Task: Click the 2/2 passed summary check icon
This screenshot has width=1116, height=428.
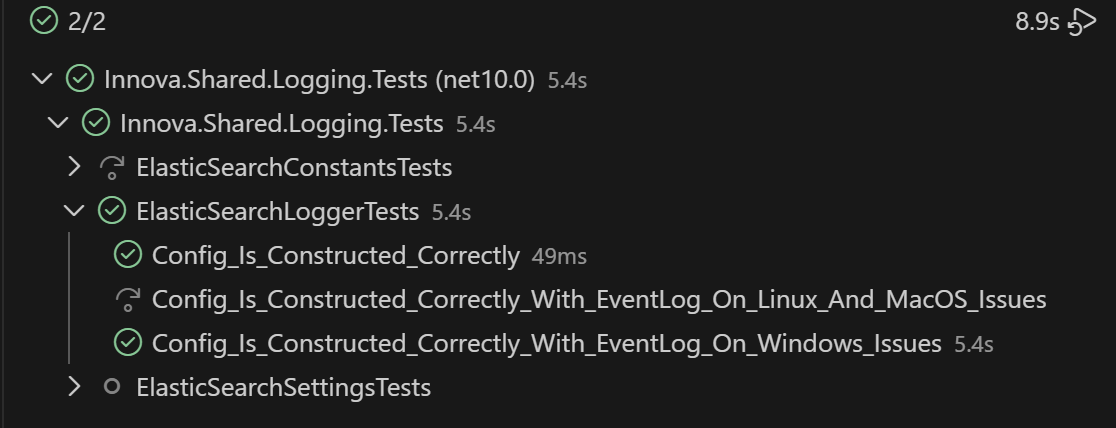Action: tap(44, 22)
